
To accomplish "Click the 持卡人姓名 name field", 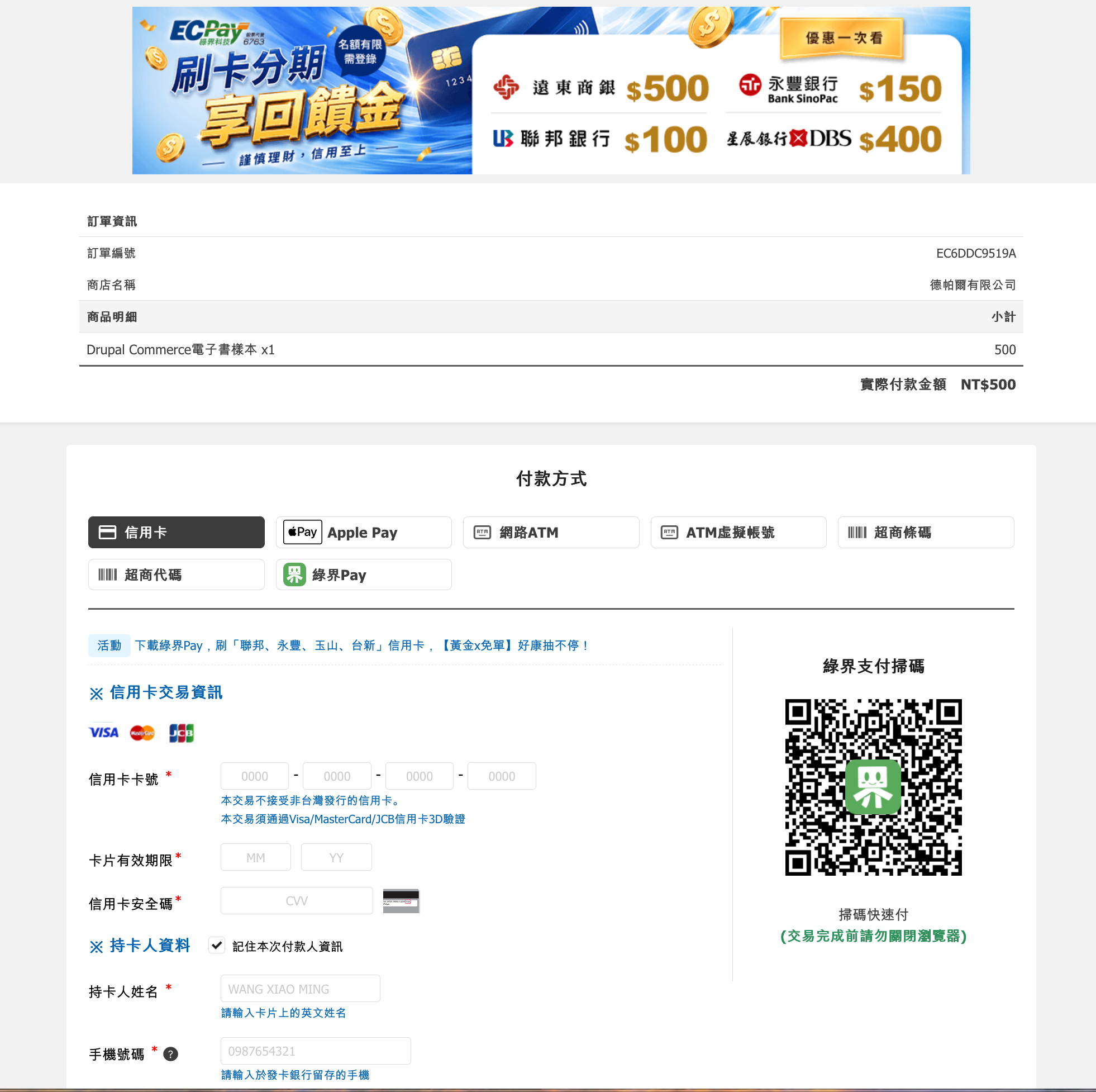I will (300, 989).
